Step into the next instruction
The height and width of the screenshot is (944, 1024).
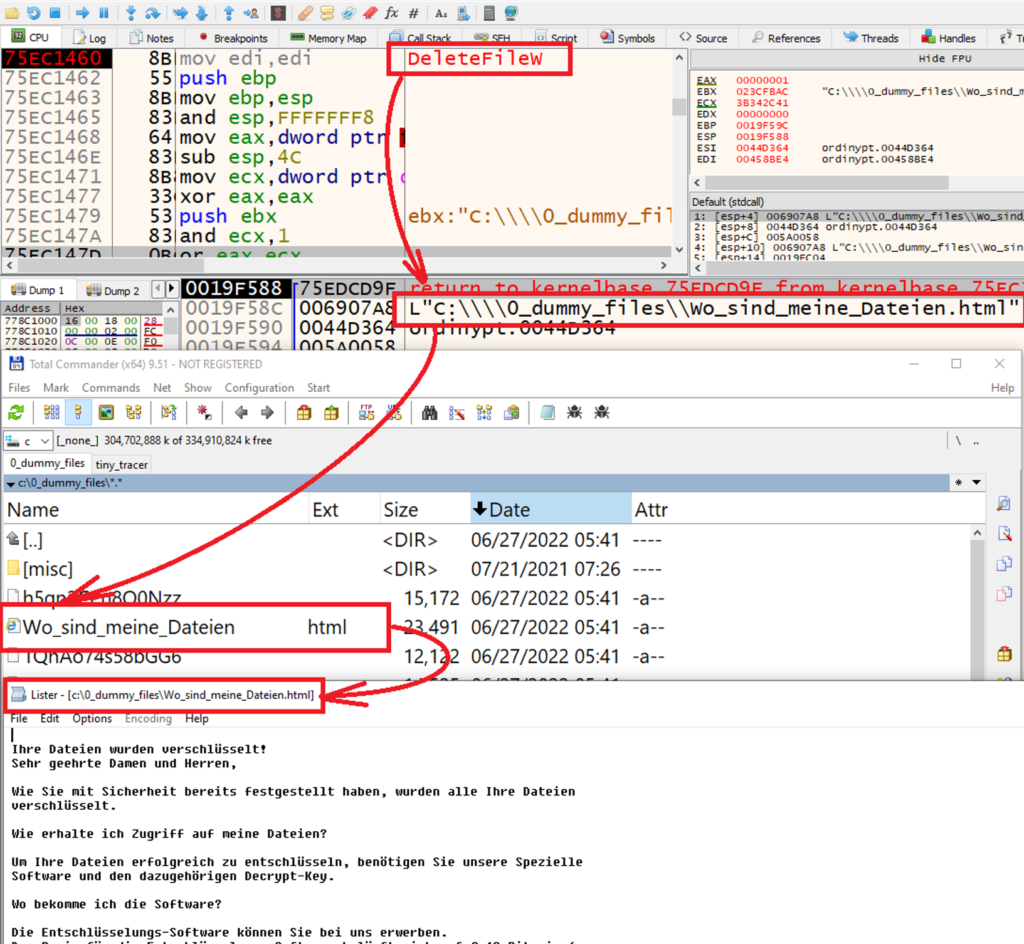(x=129, y=12)
